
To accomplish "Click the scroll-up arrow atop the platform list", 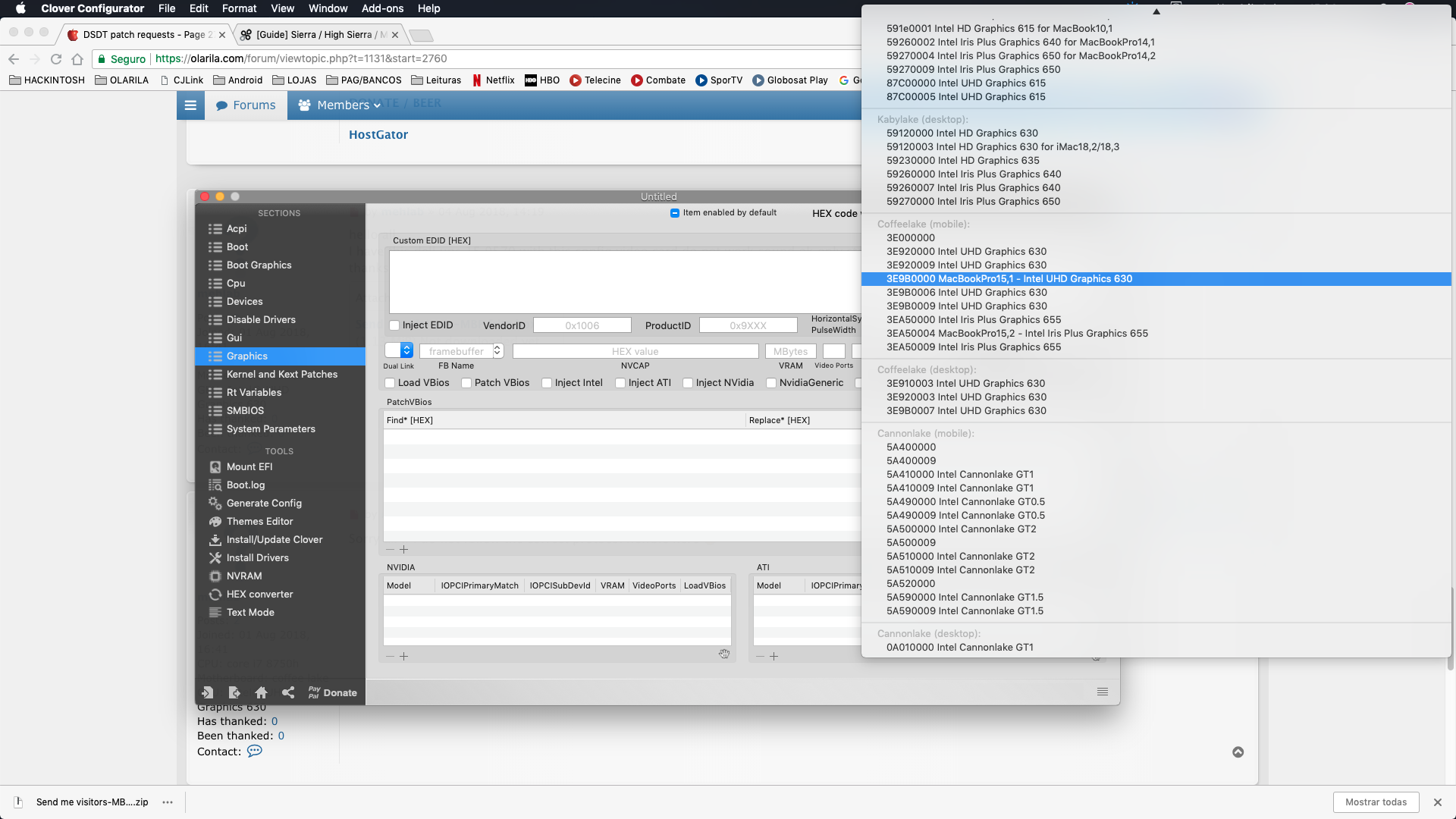I will (x=1156, y=11).
